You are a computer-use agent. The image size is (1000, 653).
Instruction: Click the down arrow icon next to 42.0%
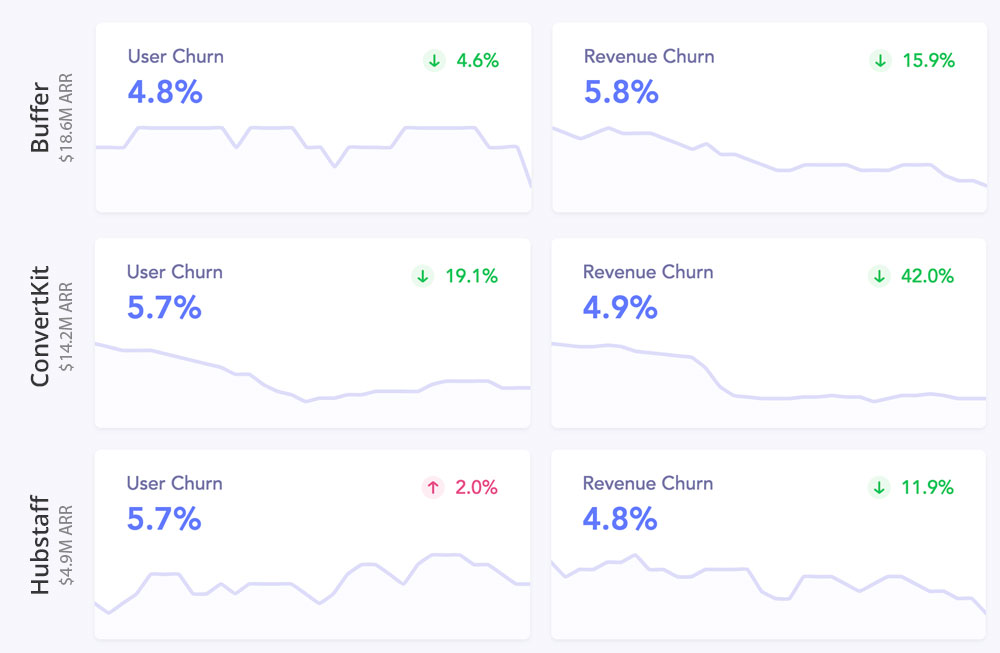point(879,276)
